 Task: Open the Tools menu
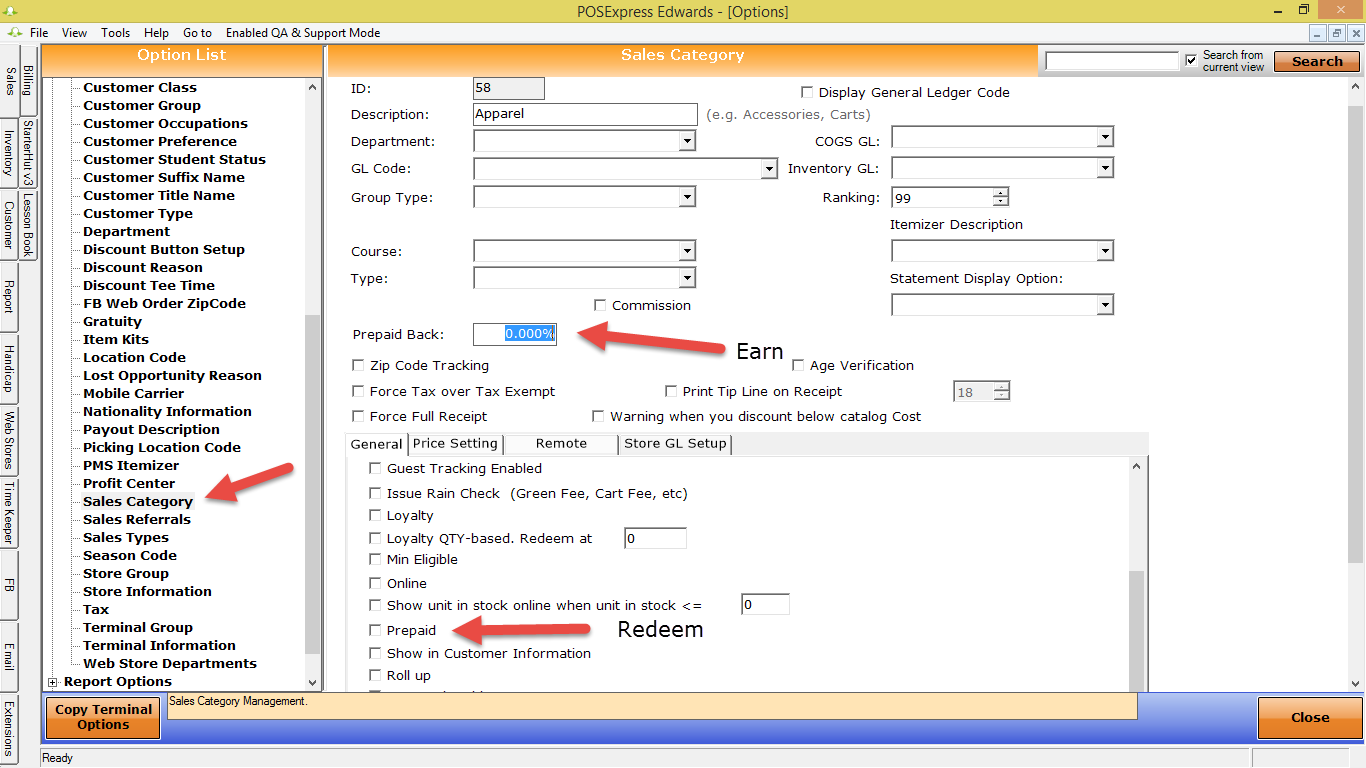[x=116, y=33]
